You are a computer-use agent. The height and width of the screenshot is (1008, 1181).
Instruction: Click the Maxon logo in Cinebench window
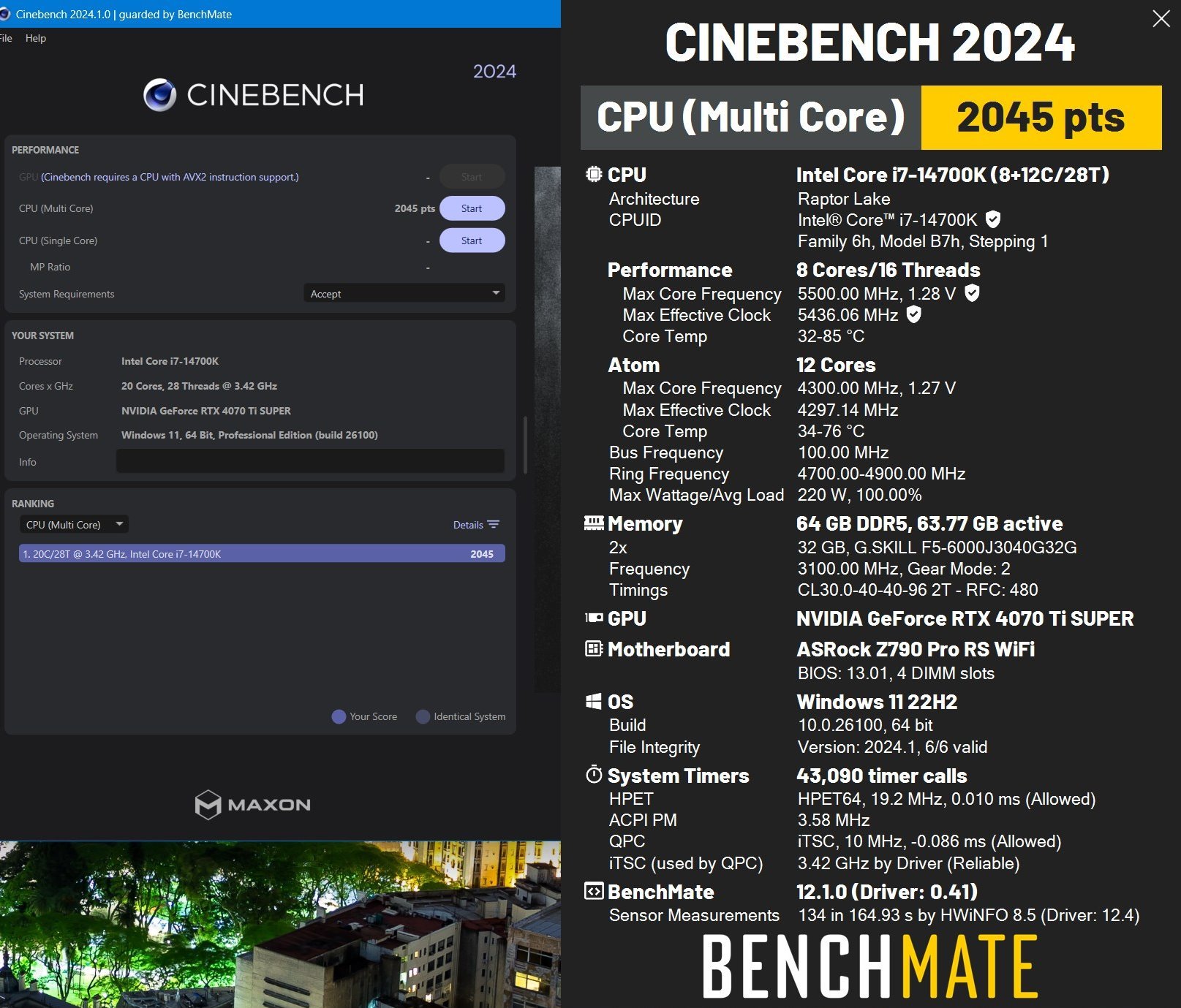click(x=253, y=805)
